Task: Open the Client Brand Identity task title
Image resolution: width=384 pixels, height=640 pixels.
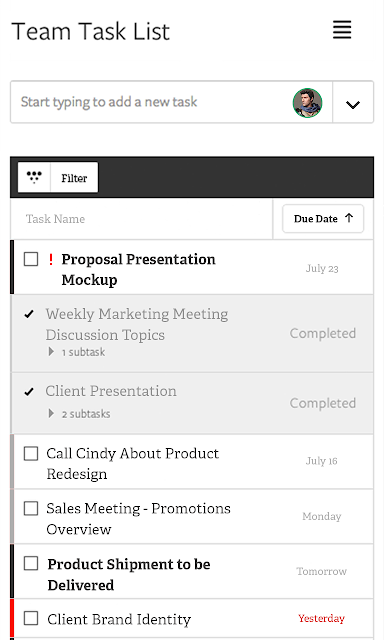Action: click(x=119, y=620)
